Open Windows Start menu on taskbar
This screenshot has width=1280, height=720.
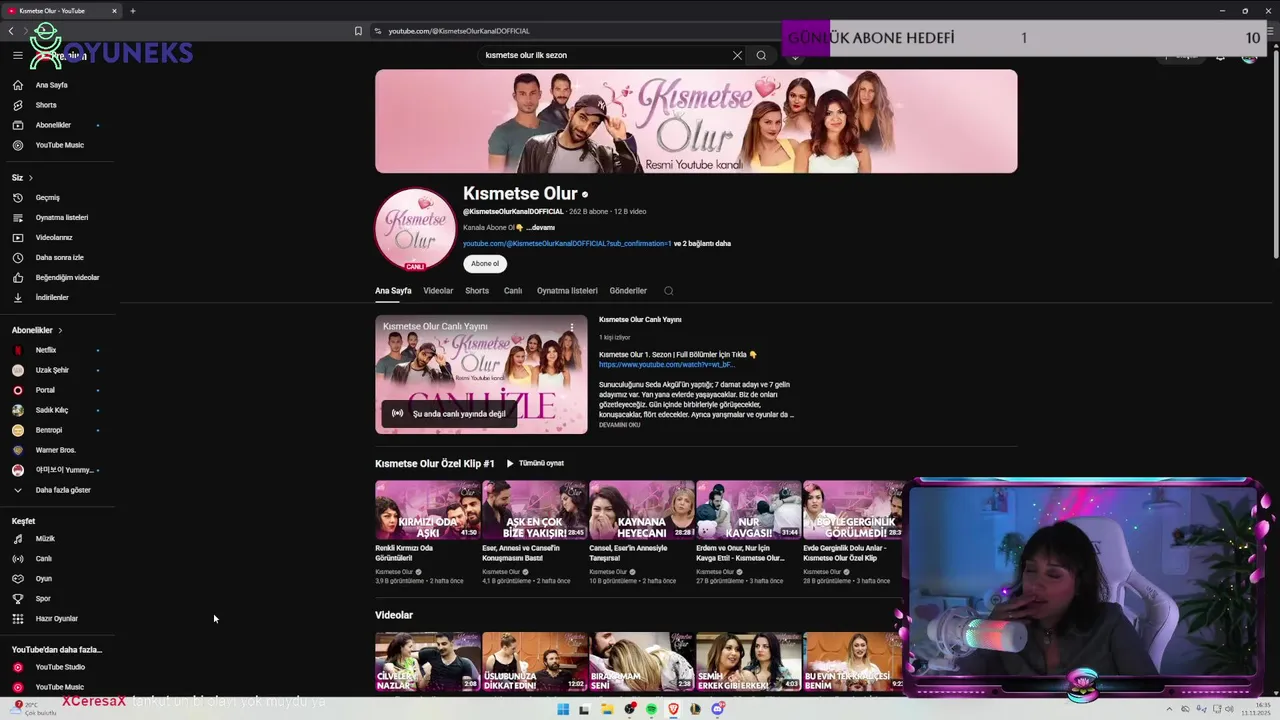point(563,709)
